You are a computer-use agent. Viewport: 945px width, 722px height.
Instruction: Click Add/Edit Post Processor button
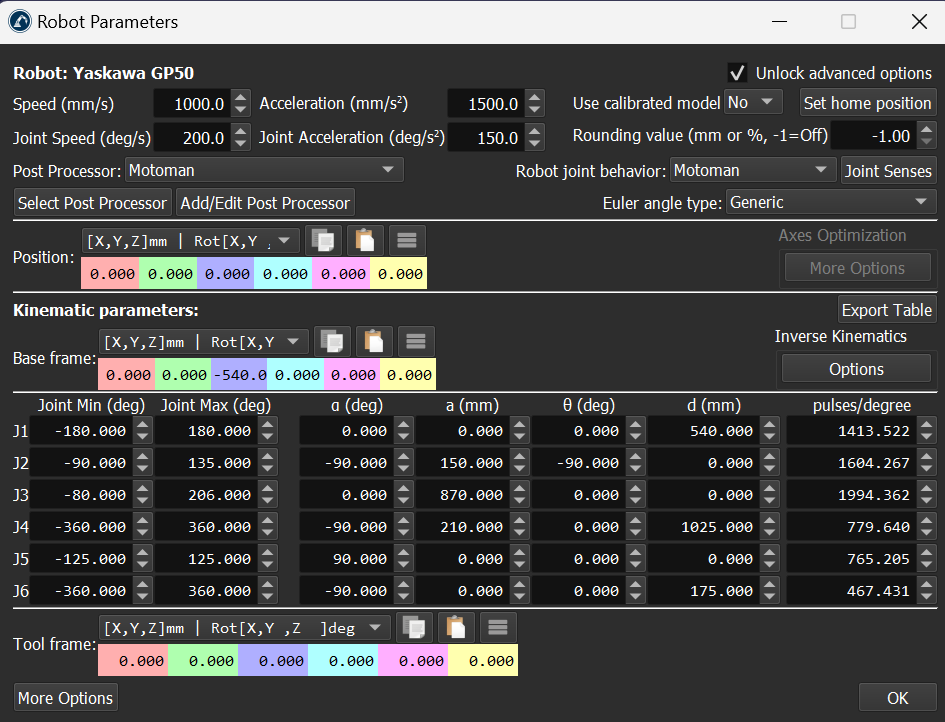[x=265, y=203]
